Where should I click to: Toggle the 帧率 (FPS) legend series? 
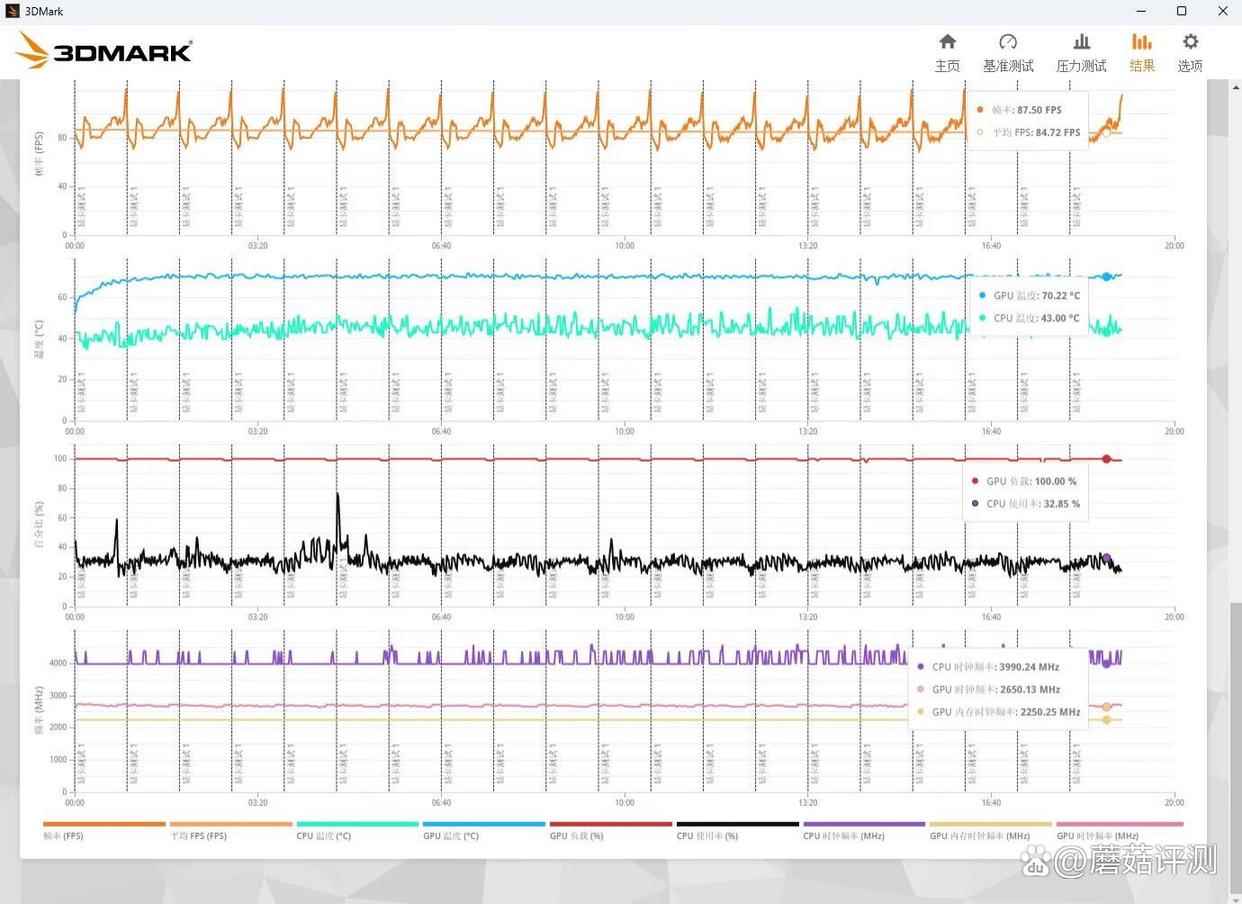point(104,830)
